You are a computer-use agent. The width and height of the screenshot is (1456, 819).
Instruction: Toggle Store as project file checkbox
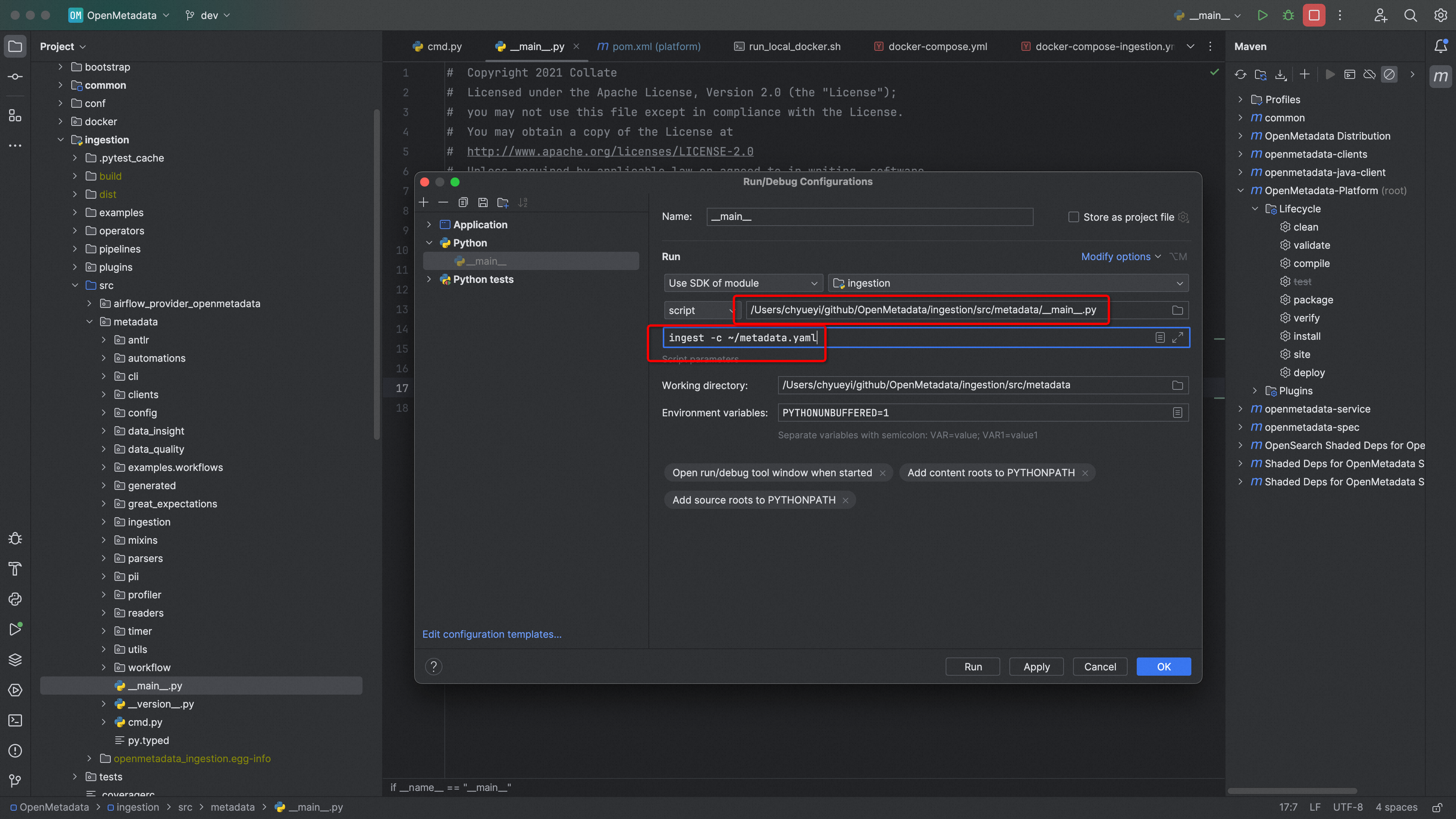pos(1073,217)
